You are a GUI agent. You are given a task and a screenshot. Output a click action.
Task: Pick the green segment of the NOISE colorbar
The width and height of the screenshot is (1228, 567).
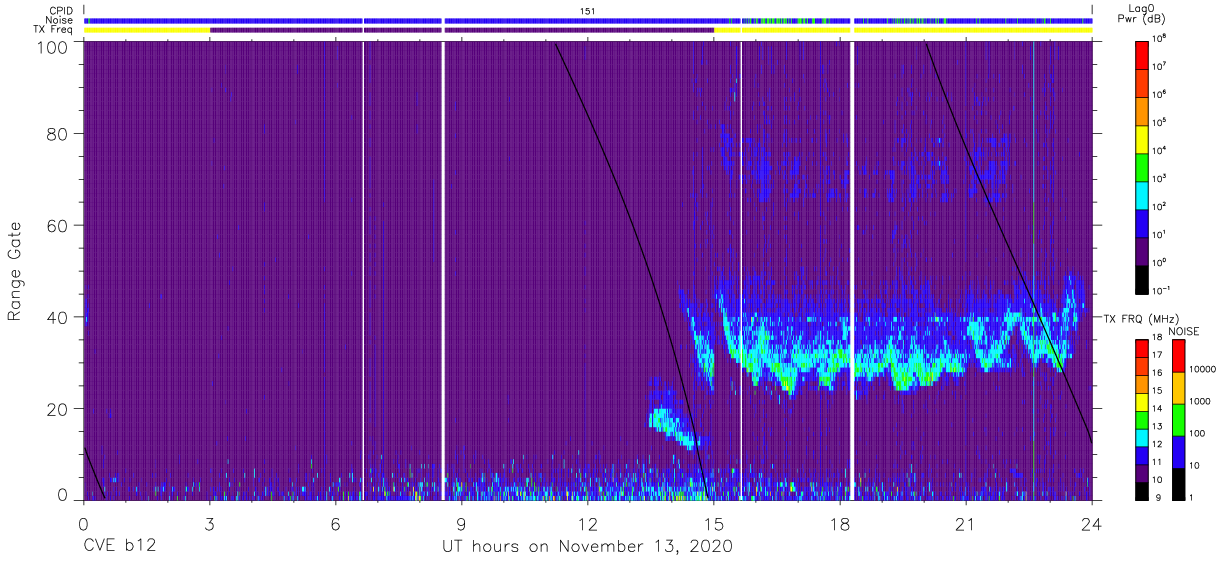pyautogui.click(x=1180, y=420)
